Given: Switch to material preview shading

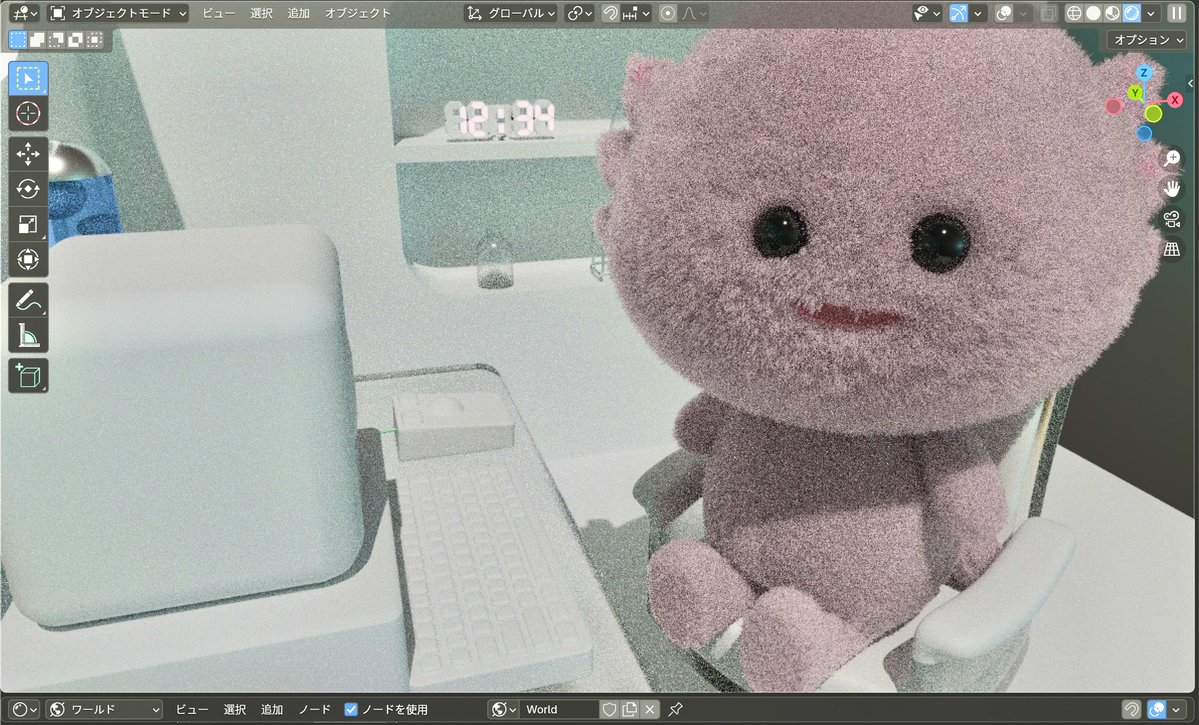Looking at the screenshot, I should point(1113,13).
